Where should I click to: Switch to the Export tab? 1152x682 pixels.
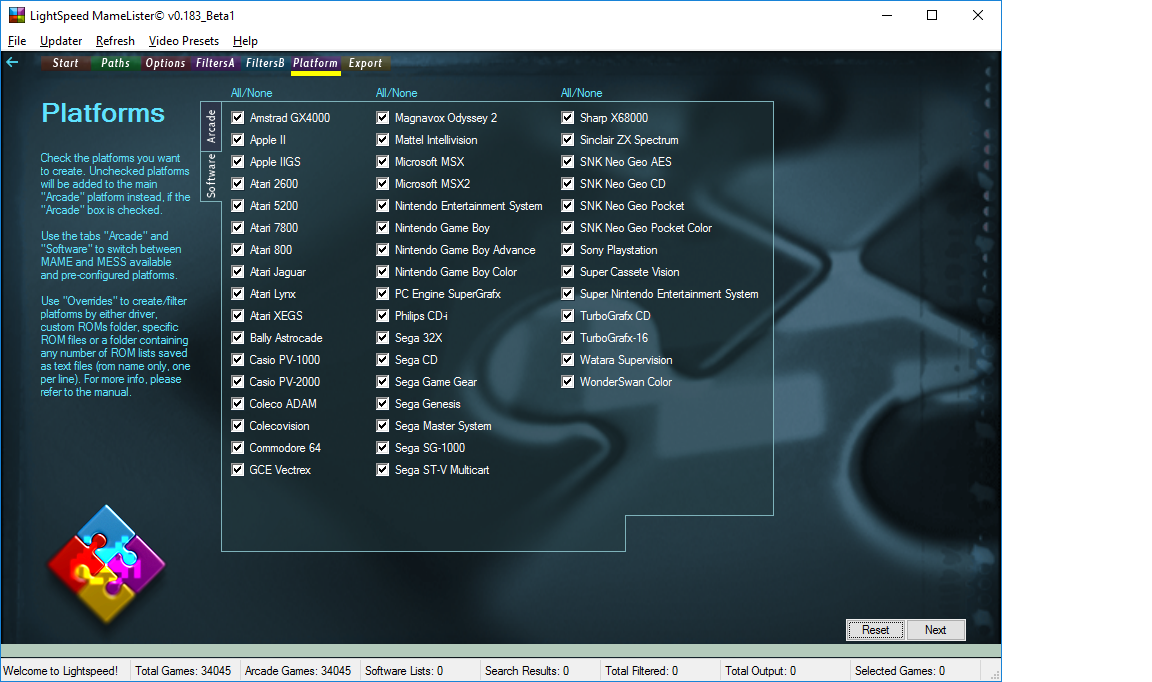pos(365,63)
